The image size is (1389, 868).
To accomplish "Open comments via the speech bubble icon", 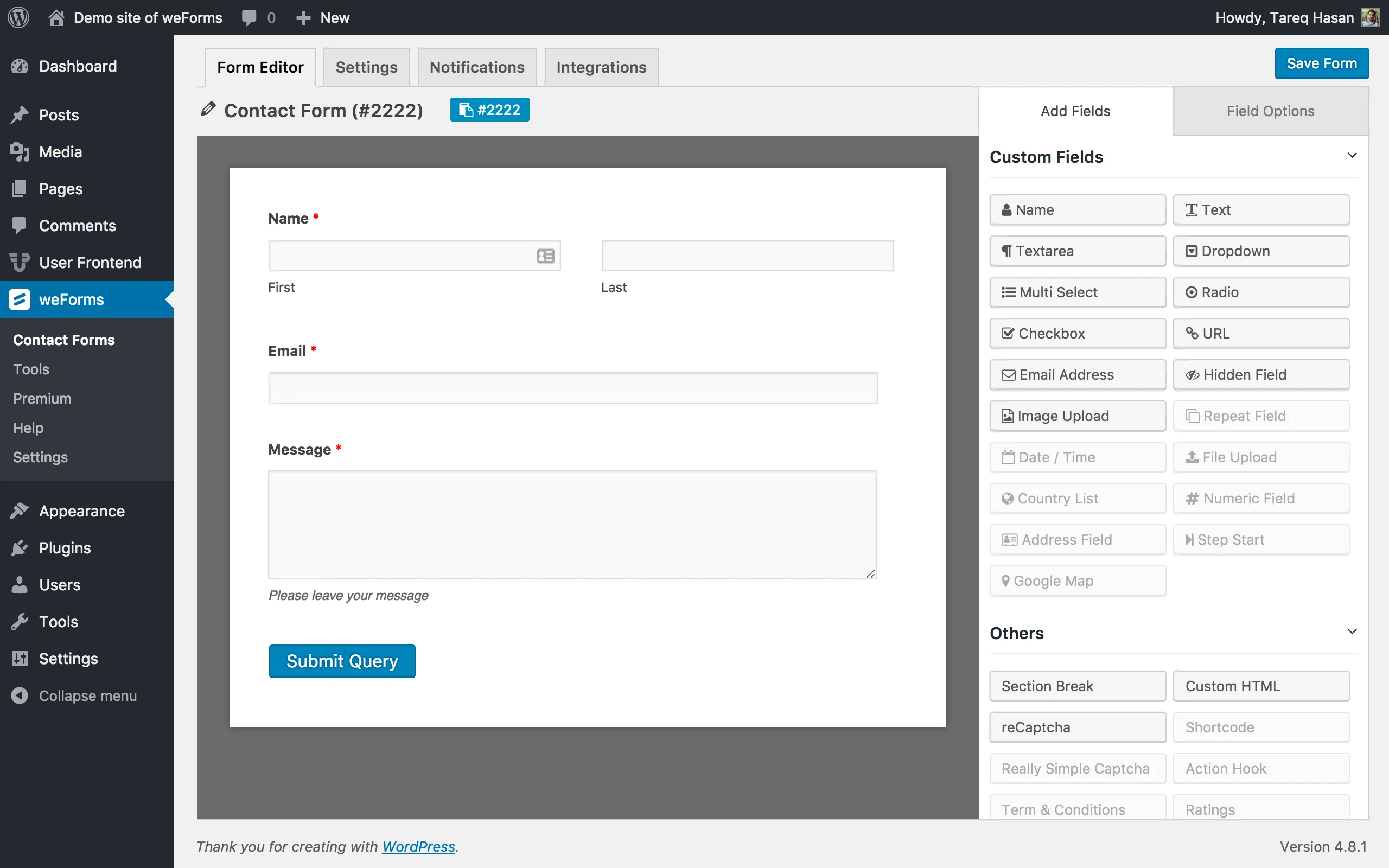I will [249, 17].
